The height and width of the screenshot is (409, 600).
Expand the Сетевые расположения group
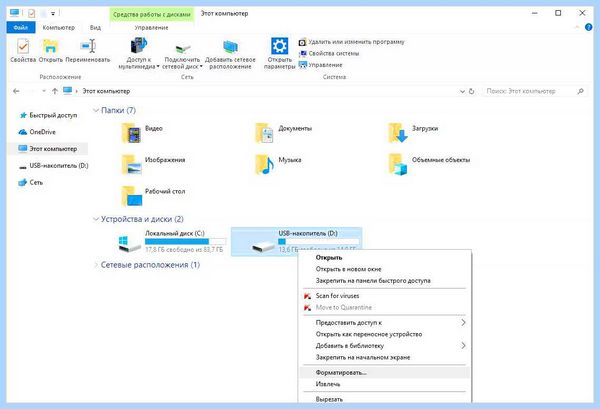[x=96, y=265]
